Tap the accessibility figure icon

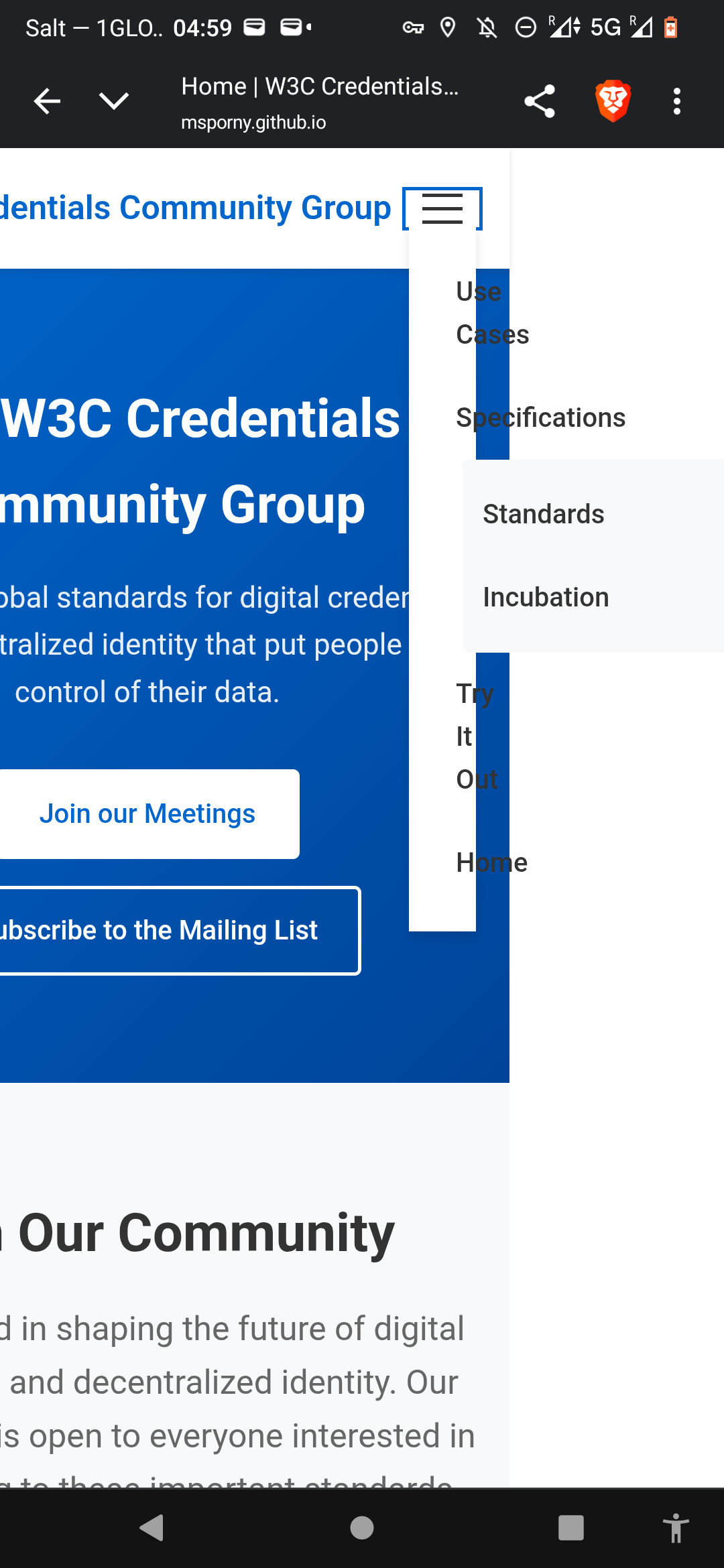tap(676, 1528)
